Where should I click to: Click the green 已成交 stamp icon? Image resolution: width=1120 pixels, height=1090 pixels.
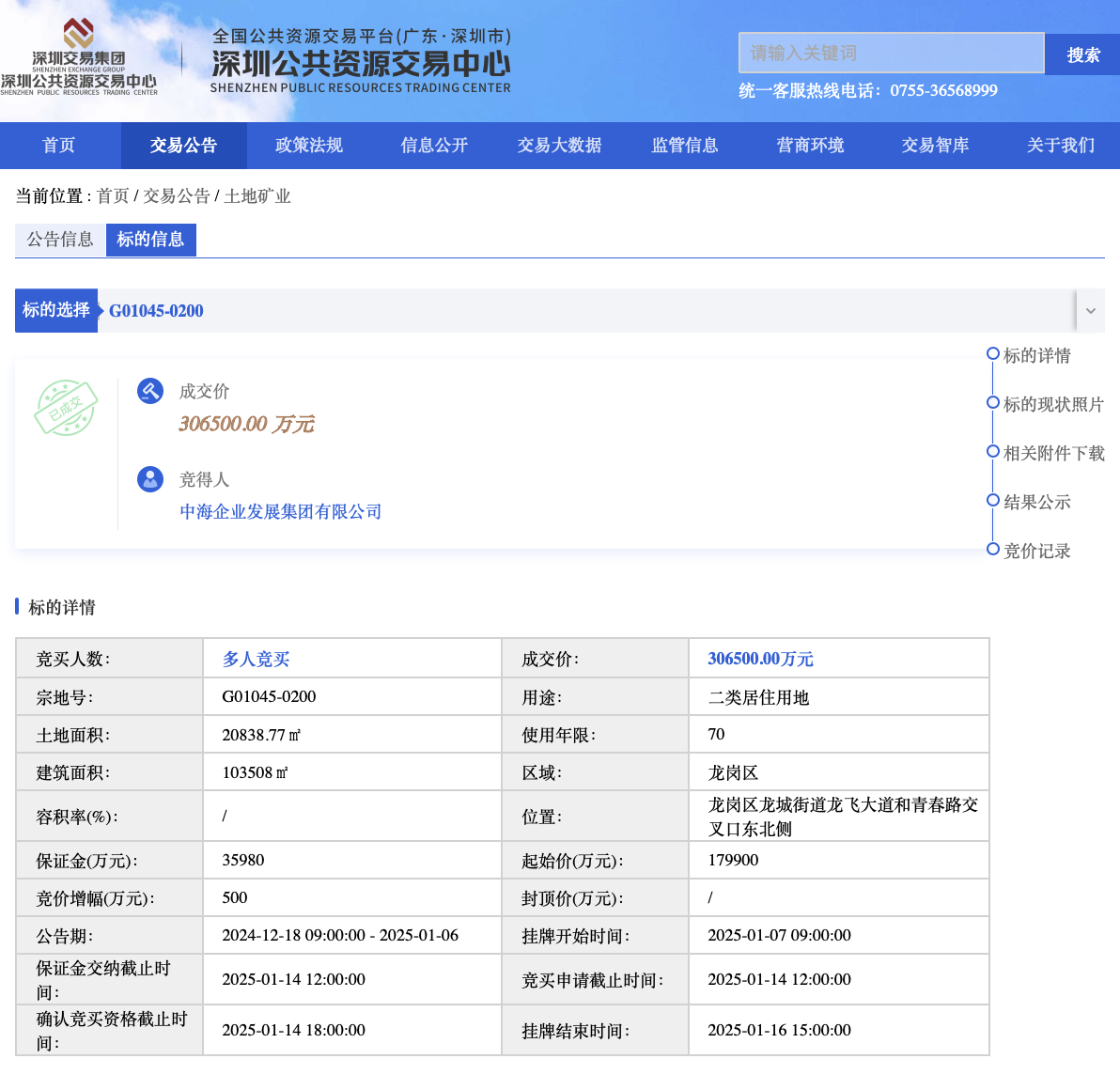pos(66,408)
